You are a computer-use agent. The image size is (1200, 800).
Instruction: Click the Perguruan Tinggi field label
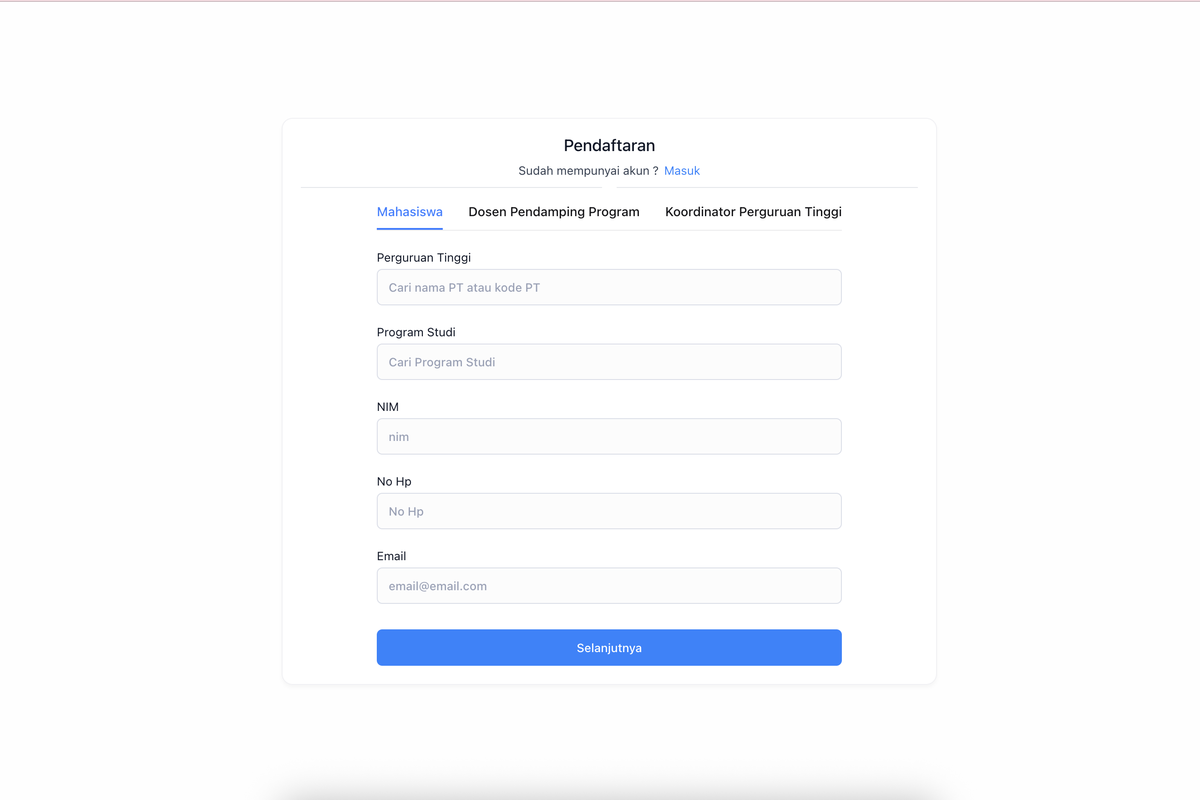pos(424,258)
